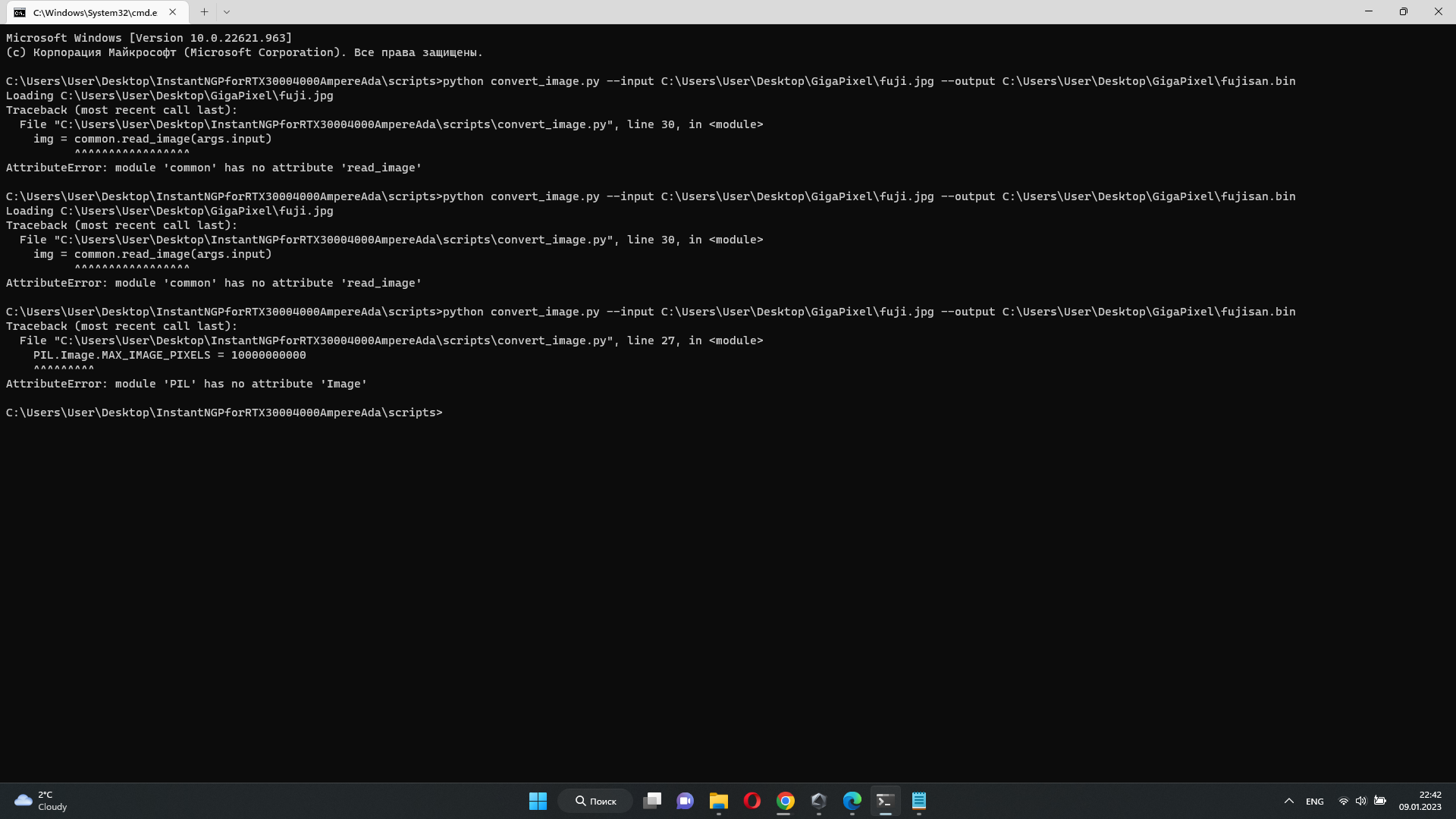Screen dimensions: 1456x819
Task: Open Unity Hub from the taskbar
Action: click(x=819, y=801)
